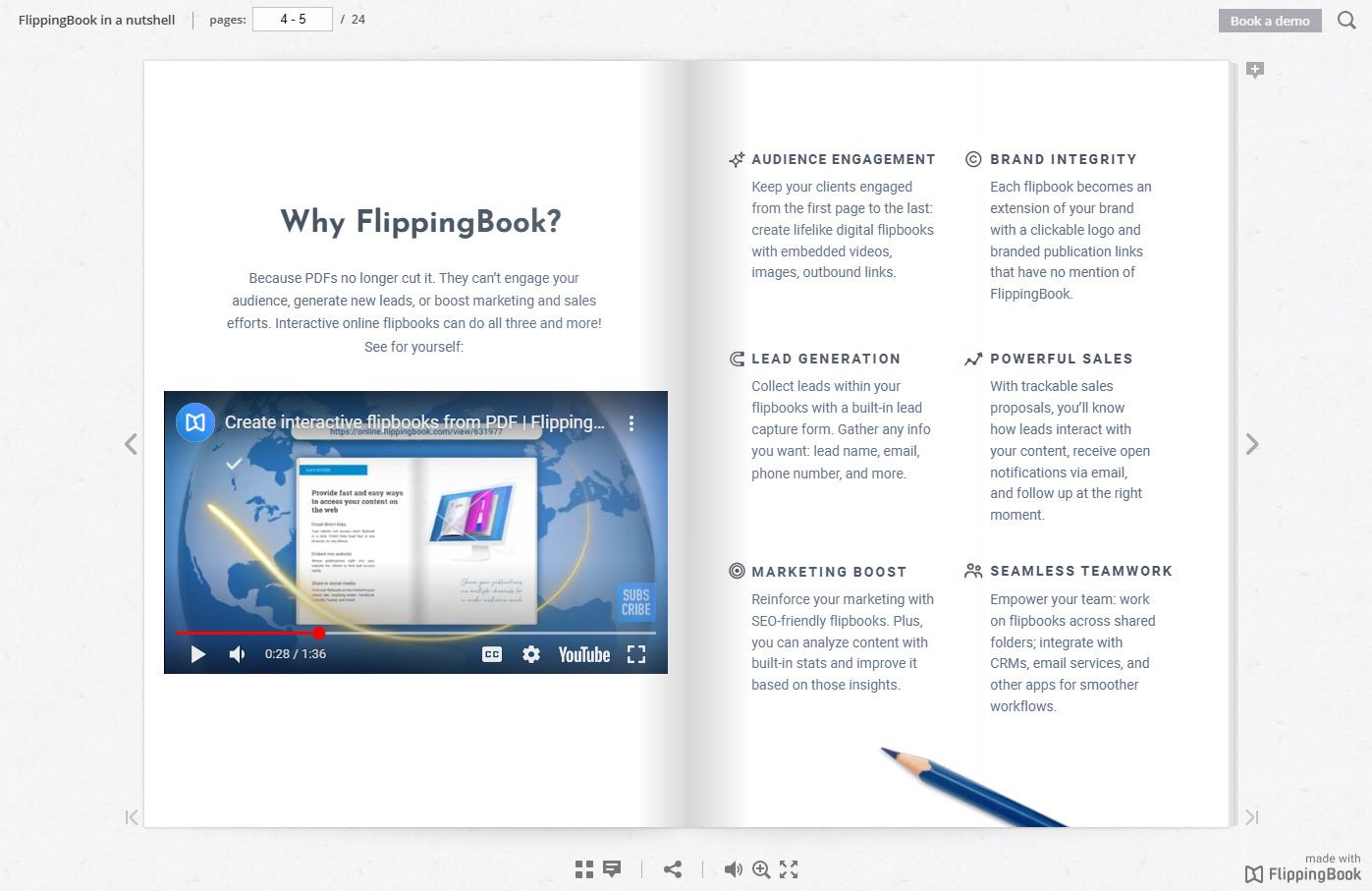The image size is (1372, 891).
Task: Open the video more options menu
Action: pyautogui.click(x=631, y=423)
